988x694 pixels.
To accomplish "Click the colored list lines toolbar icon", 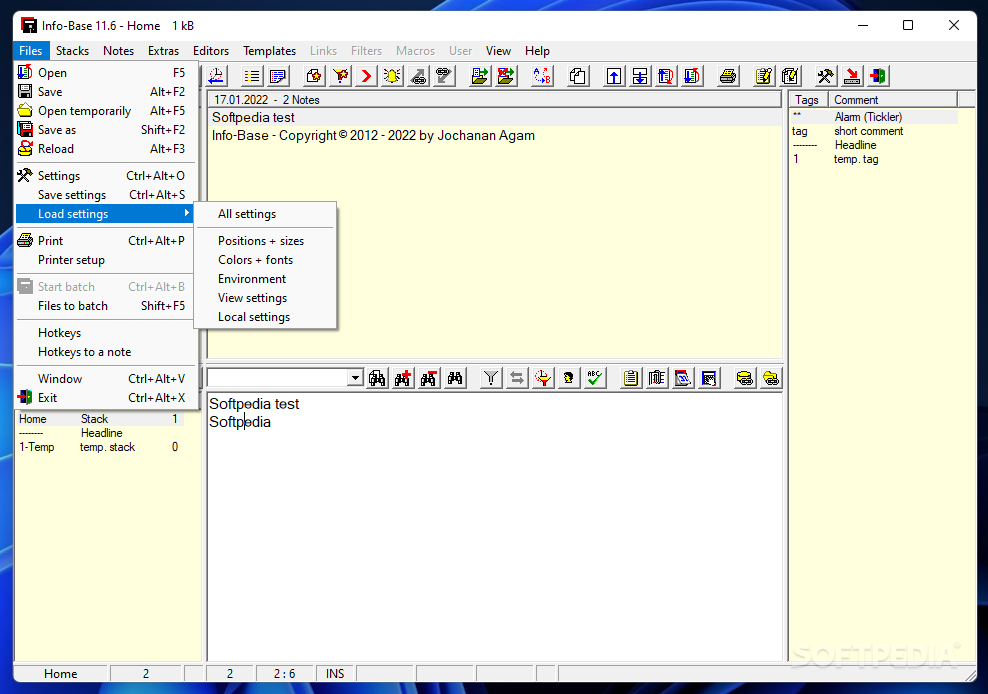I will click(x=252, y=76).
